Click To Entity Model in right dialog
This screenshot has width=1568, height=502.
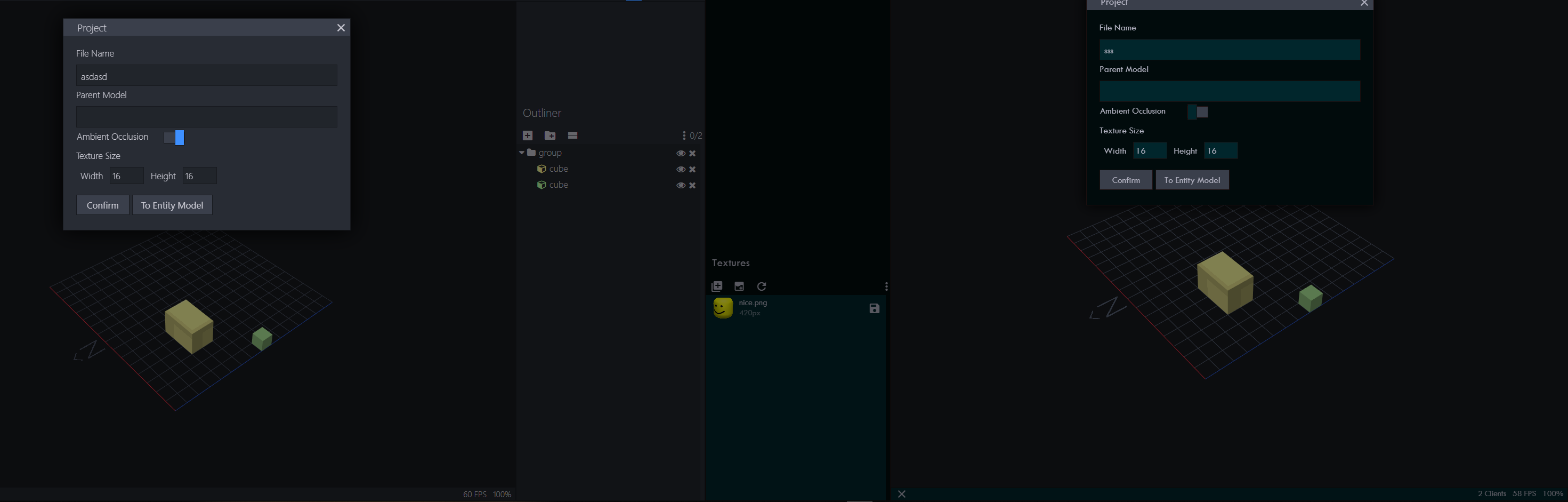coord(1192,180)
